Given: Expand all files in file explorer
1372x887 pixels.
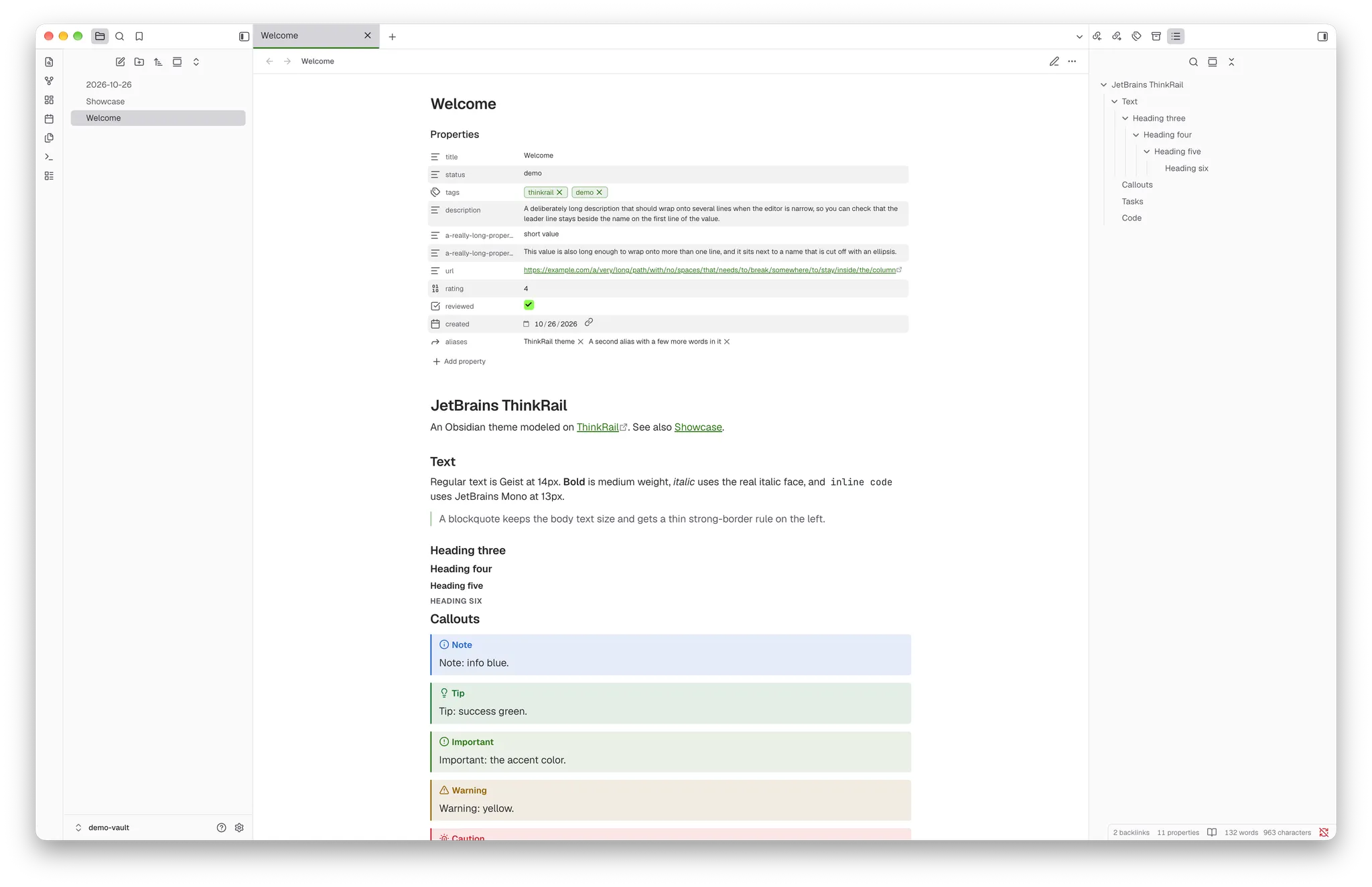Looking at the screenshot, I should [x=196, y=62].
